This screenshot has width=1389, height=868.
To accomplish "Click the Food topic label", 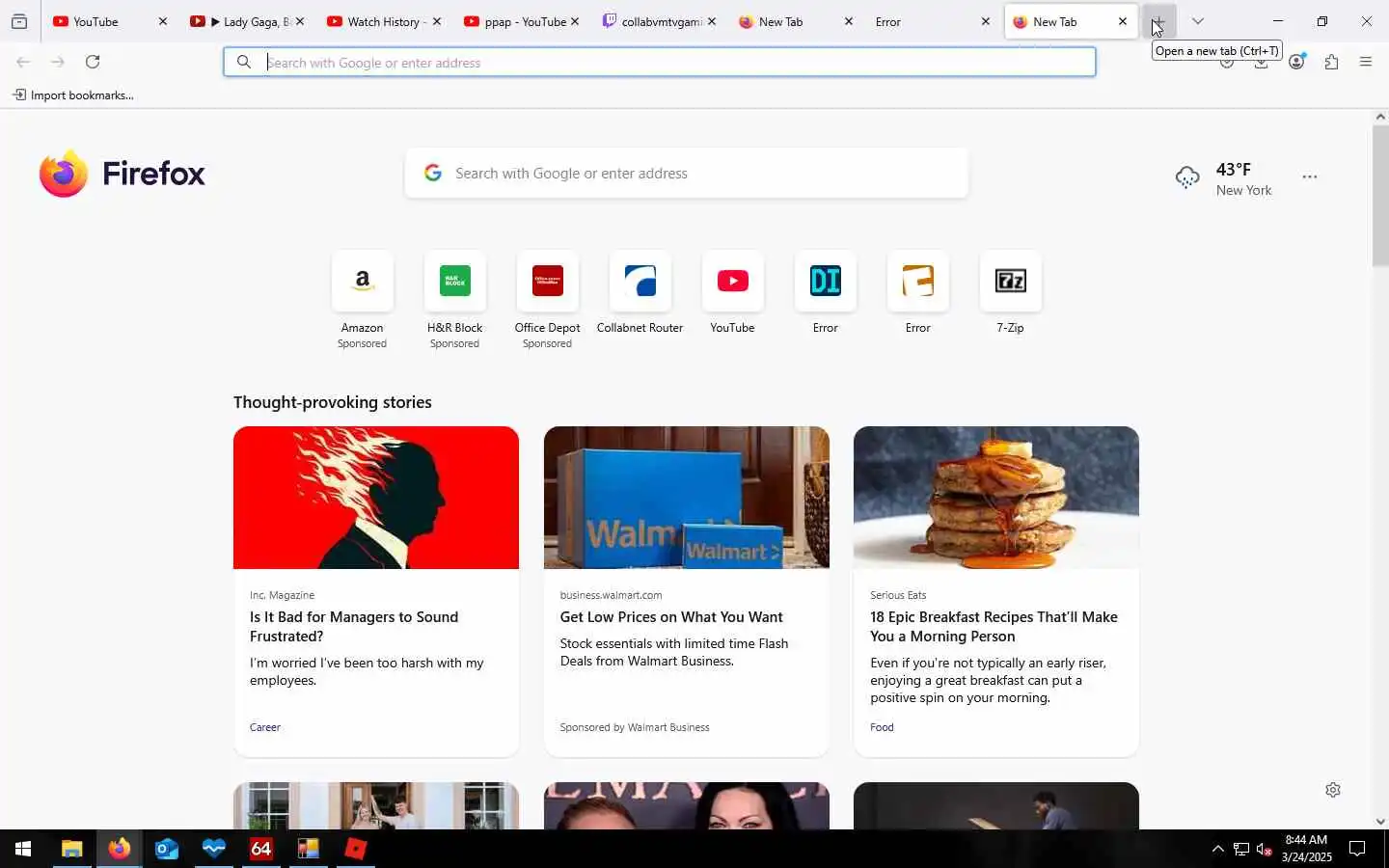I will (x=882, y=727).
